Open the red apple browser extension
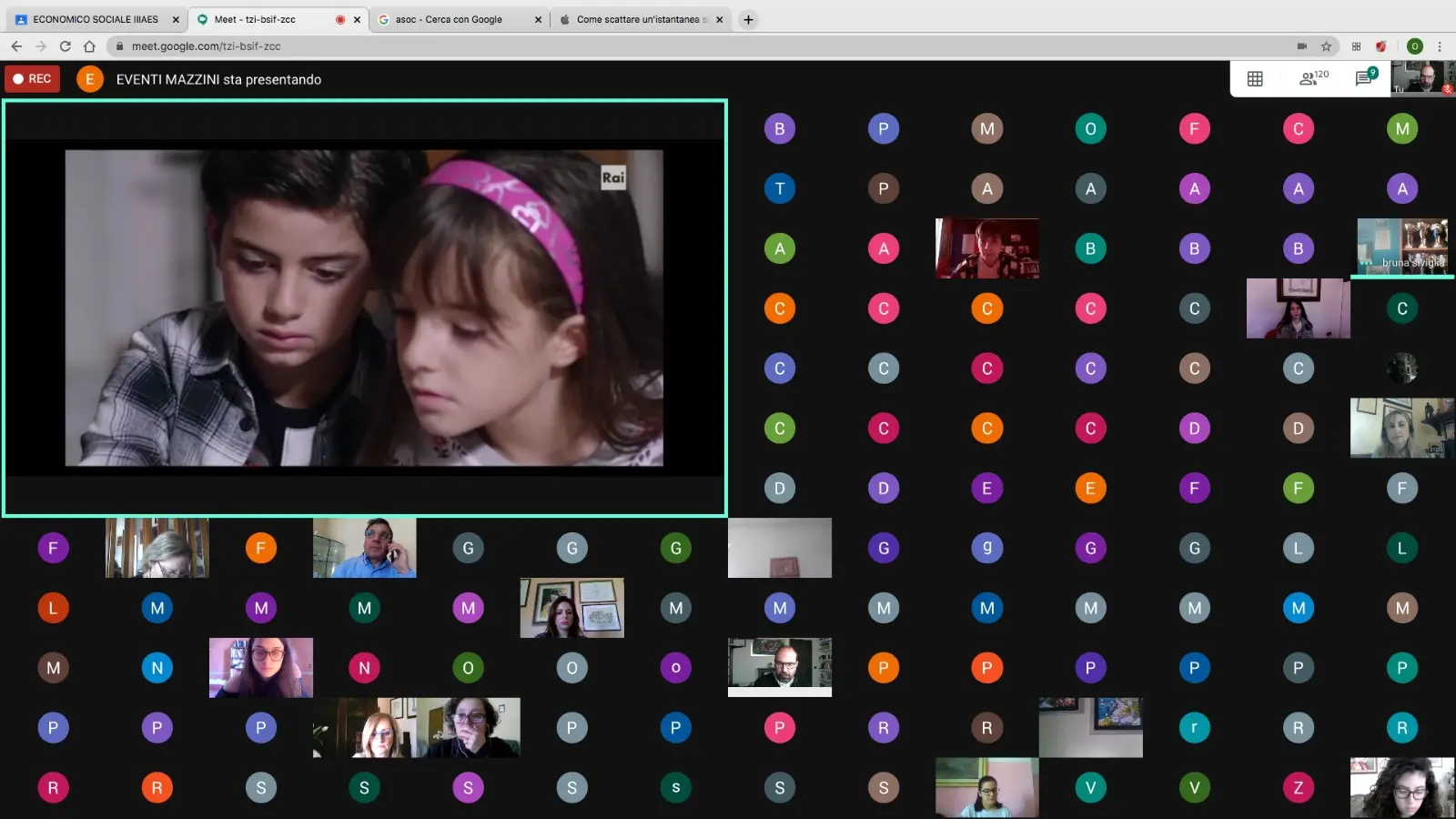This screenshot has width=1456, height=819. click(1381, 46)
